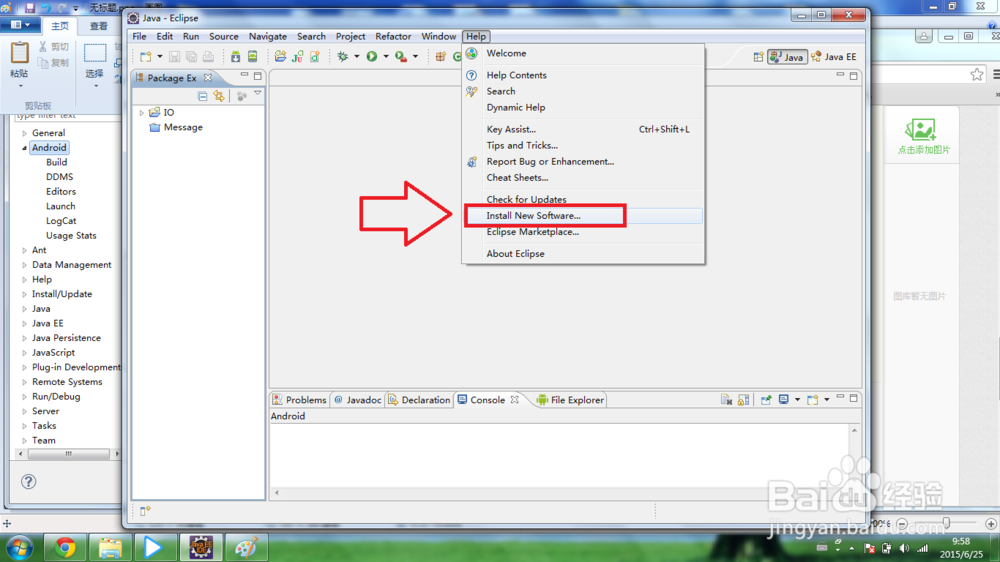Screen dimensions: 1000x562
Task: Select Help Contents from Help menu
Action: pyautogui.click(x=583, y=75)
